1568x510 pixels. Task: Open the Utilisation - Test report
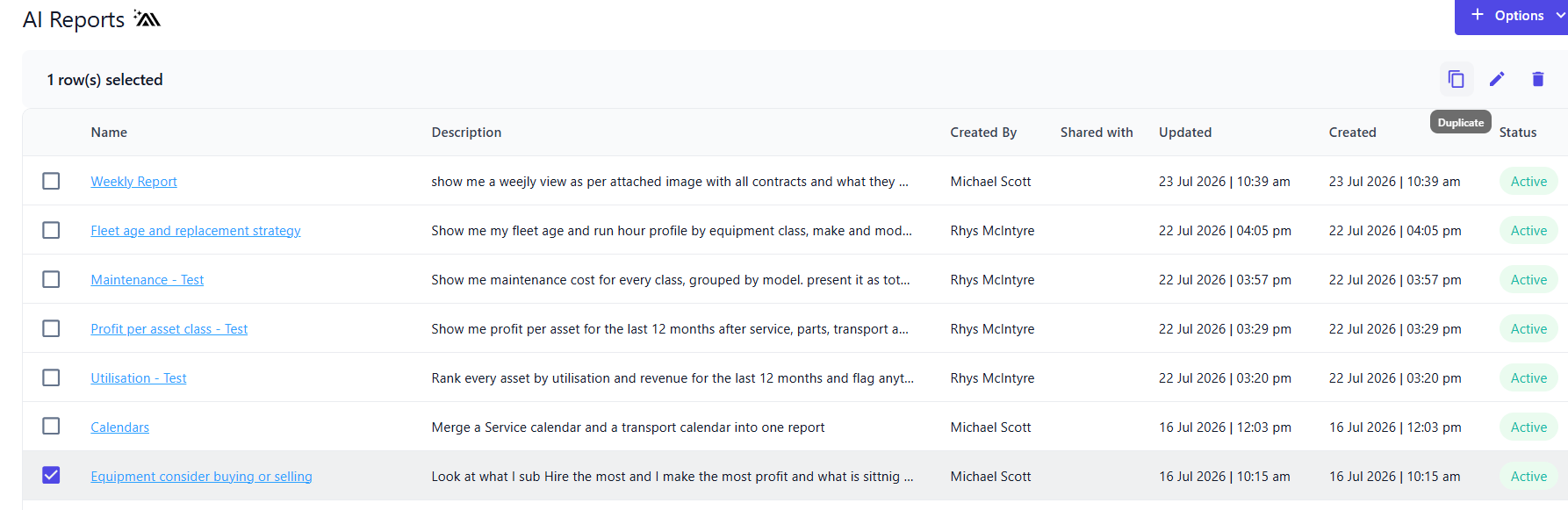pos(138,378)
